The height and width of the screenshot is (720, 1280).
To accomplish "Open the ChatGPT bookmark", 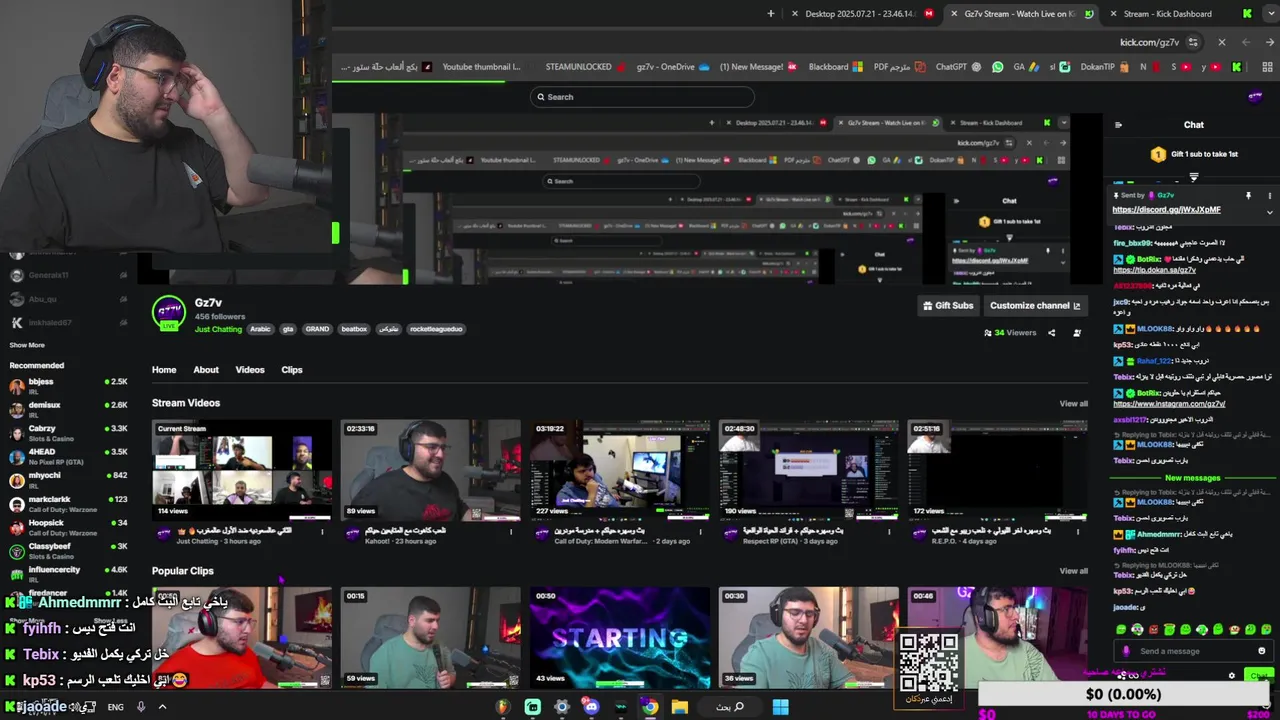I will pyautogui.click(x=958, y=67).
